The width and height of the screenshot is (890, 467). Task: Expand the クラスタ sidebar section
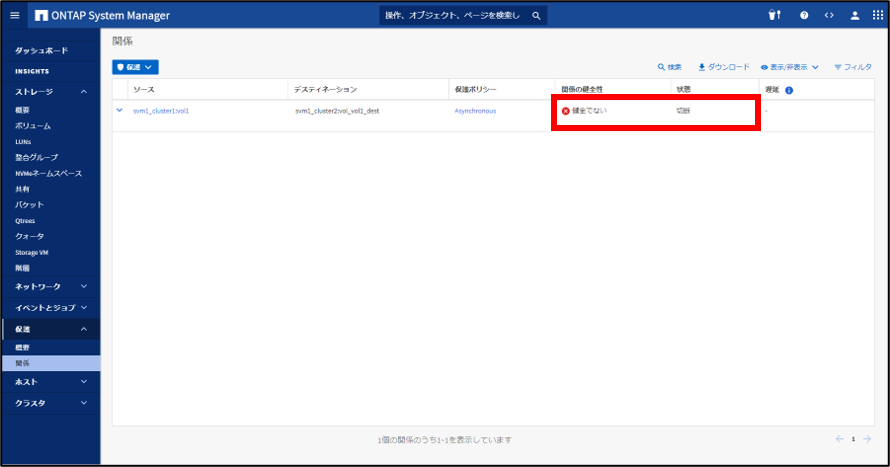click(51, 403)
